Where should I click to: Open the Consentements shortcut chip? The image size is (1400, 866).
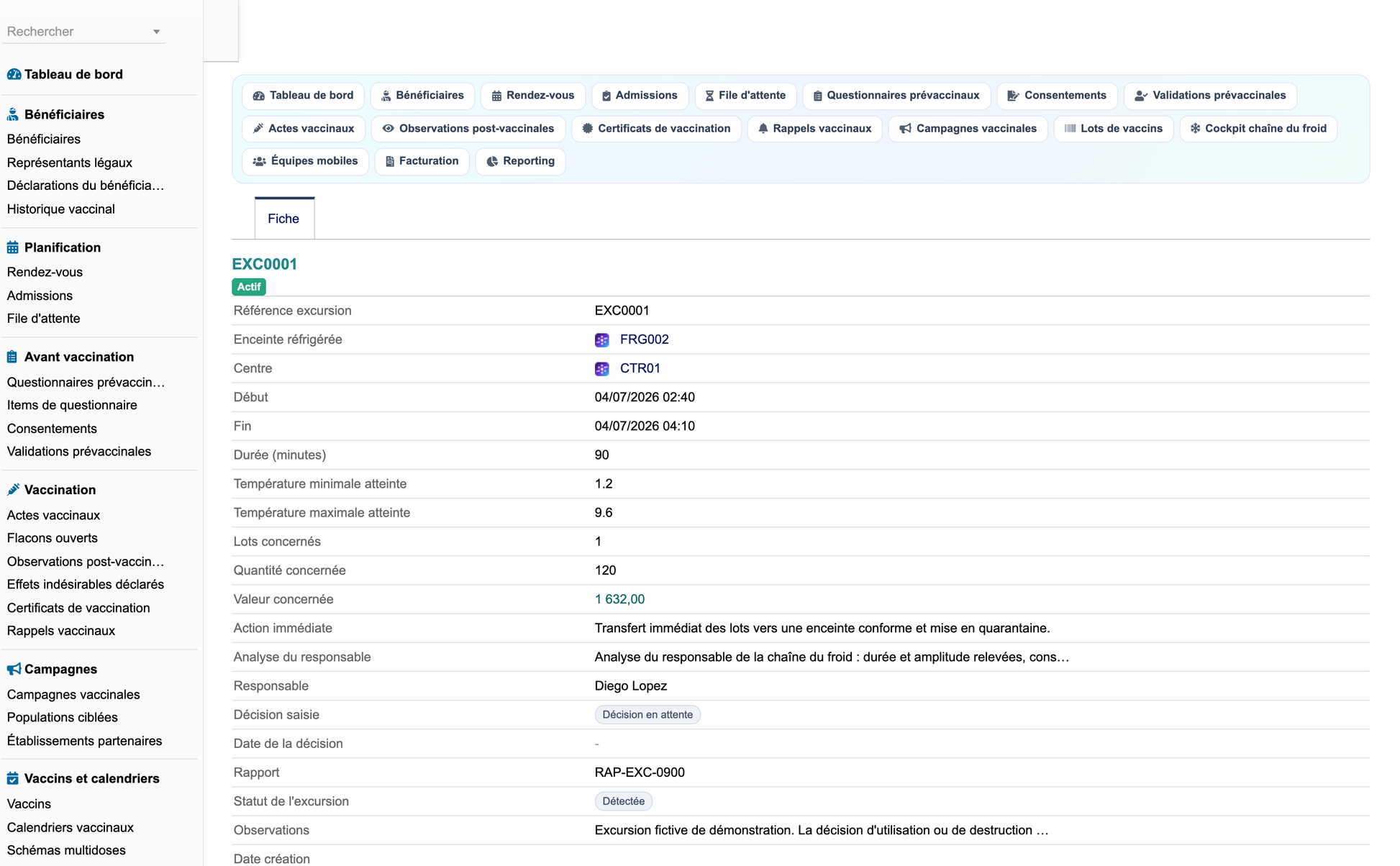[x=1057, y=96]
